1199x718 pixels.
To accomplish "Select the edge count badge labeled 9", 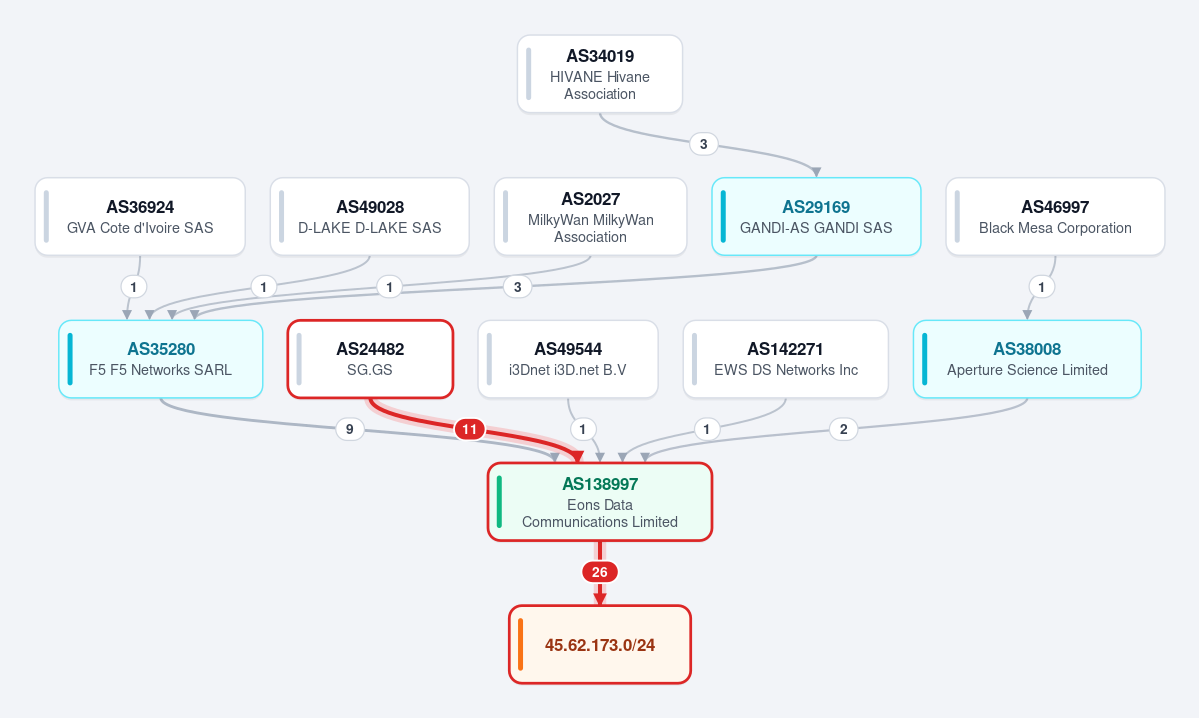I will pos(349,429).
